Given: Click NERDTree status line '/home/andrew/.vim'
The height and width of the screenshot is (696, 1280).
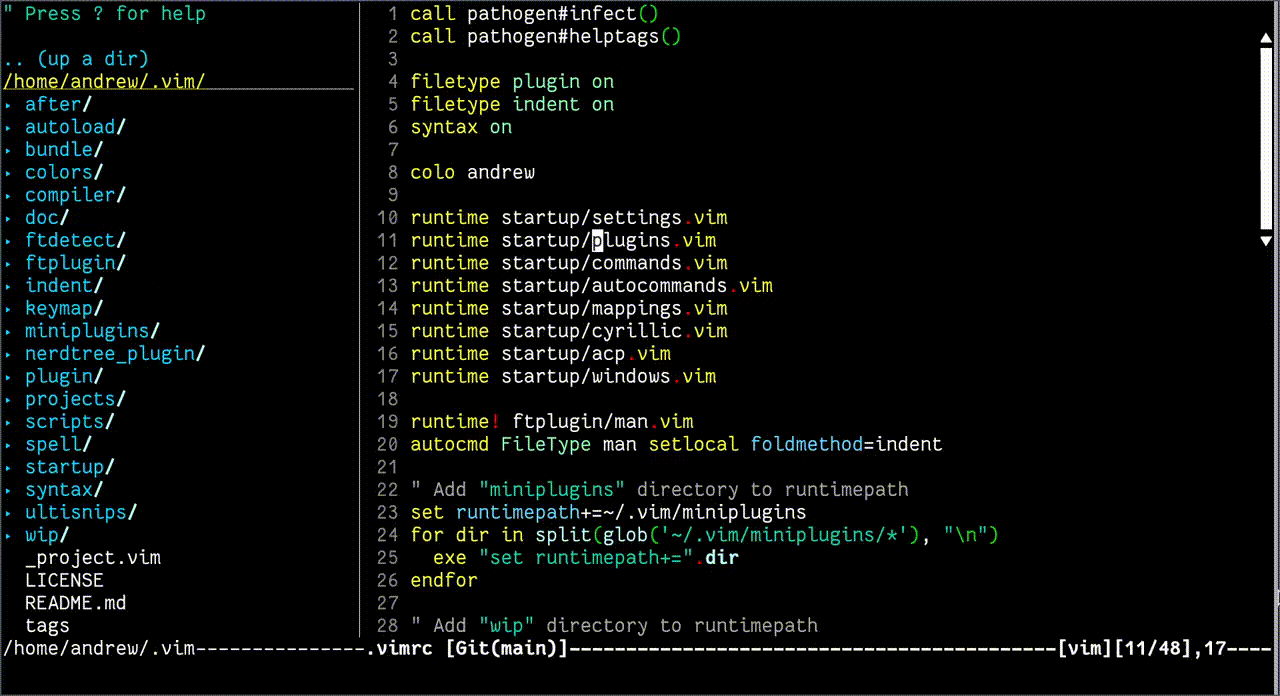Looking at the screenshot, I should pos(98,649).
